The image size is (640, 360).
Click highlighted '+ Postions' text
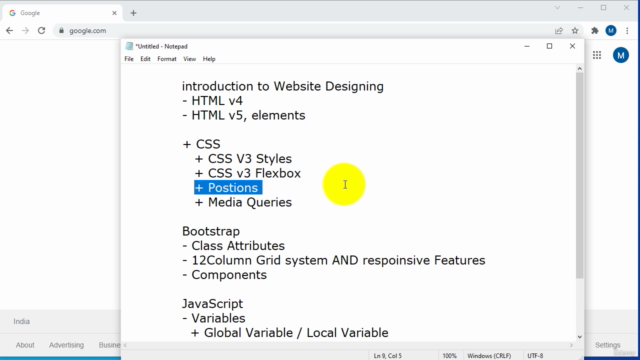(228, 188)
